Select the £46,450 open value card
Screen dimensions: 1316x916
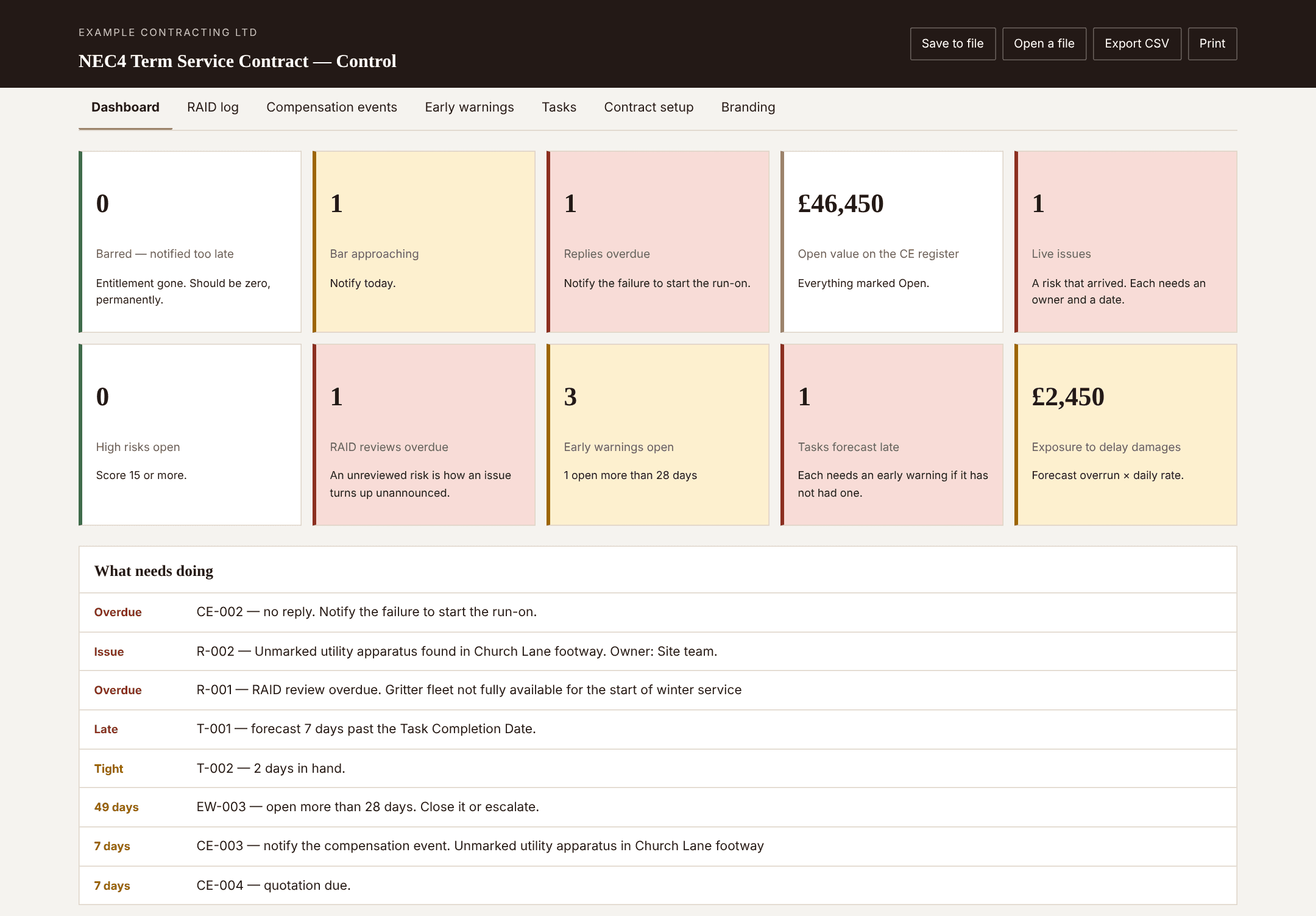coord(892,242)
